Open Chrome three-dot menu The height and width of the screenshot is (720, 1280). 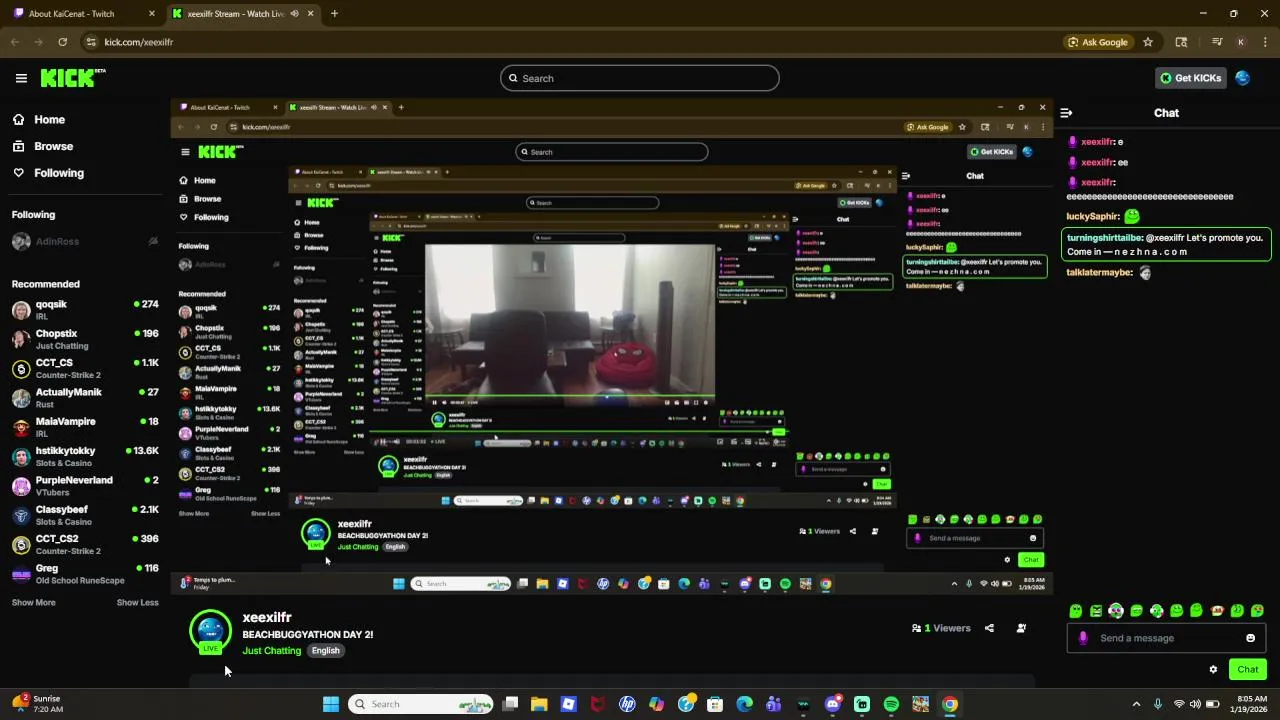(x=1264, y=42)
